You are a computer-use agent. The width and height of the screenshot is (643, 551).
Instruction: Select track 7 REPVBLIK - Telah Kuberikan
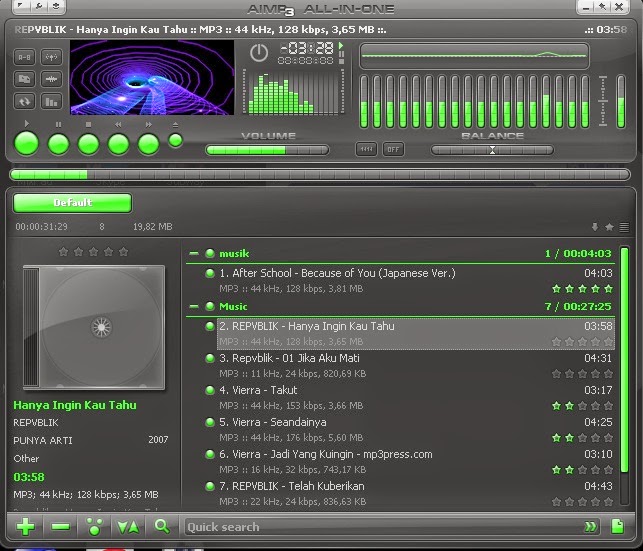[x=415, y=494]
